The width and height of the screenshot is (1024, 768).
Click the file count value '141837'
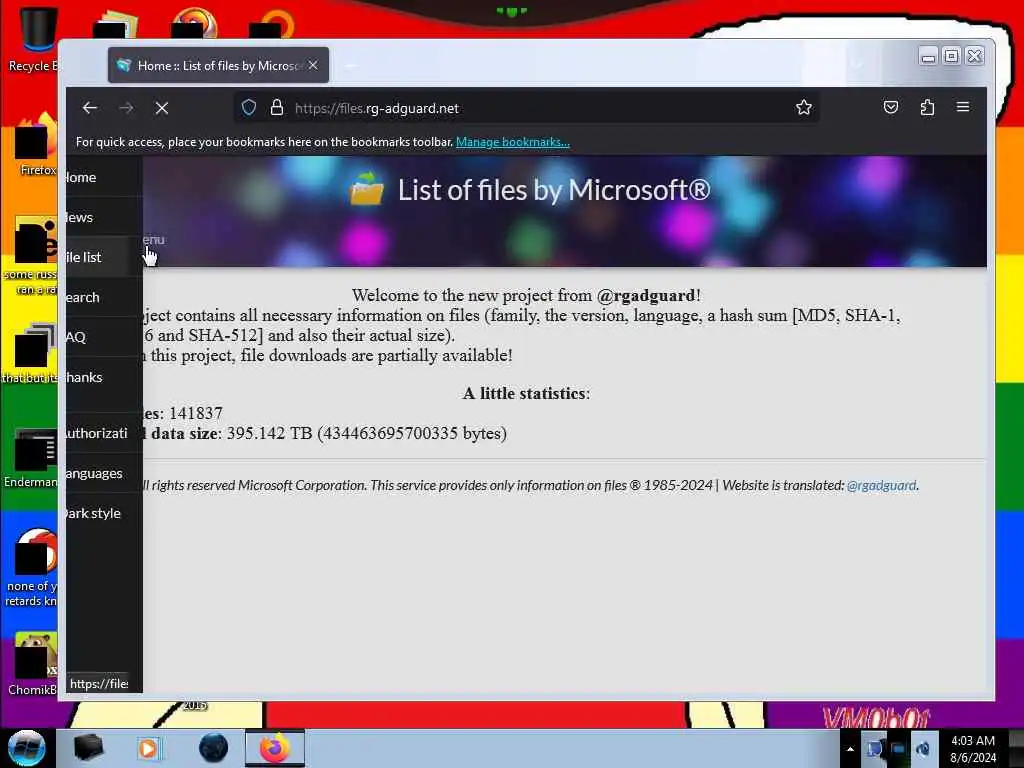(195, 413)
